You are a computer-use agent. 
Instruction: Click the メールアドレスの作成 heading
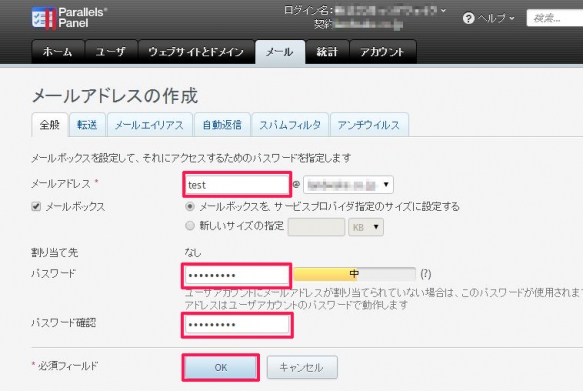click(x=115, y=96)
